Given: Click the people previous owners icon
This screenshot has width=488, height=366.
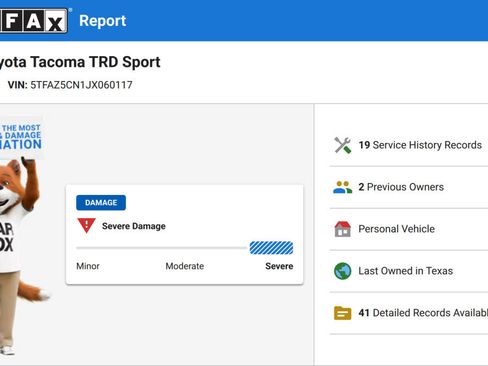Looking at the screenshot, I should pyautogui.click(x=343, y=187).
